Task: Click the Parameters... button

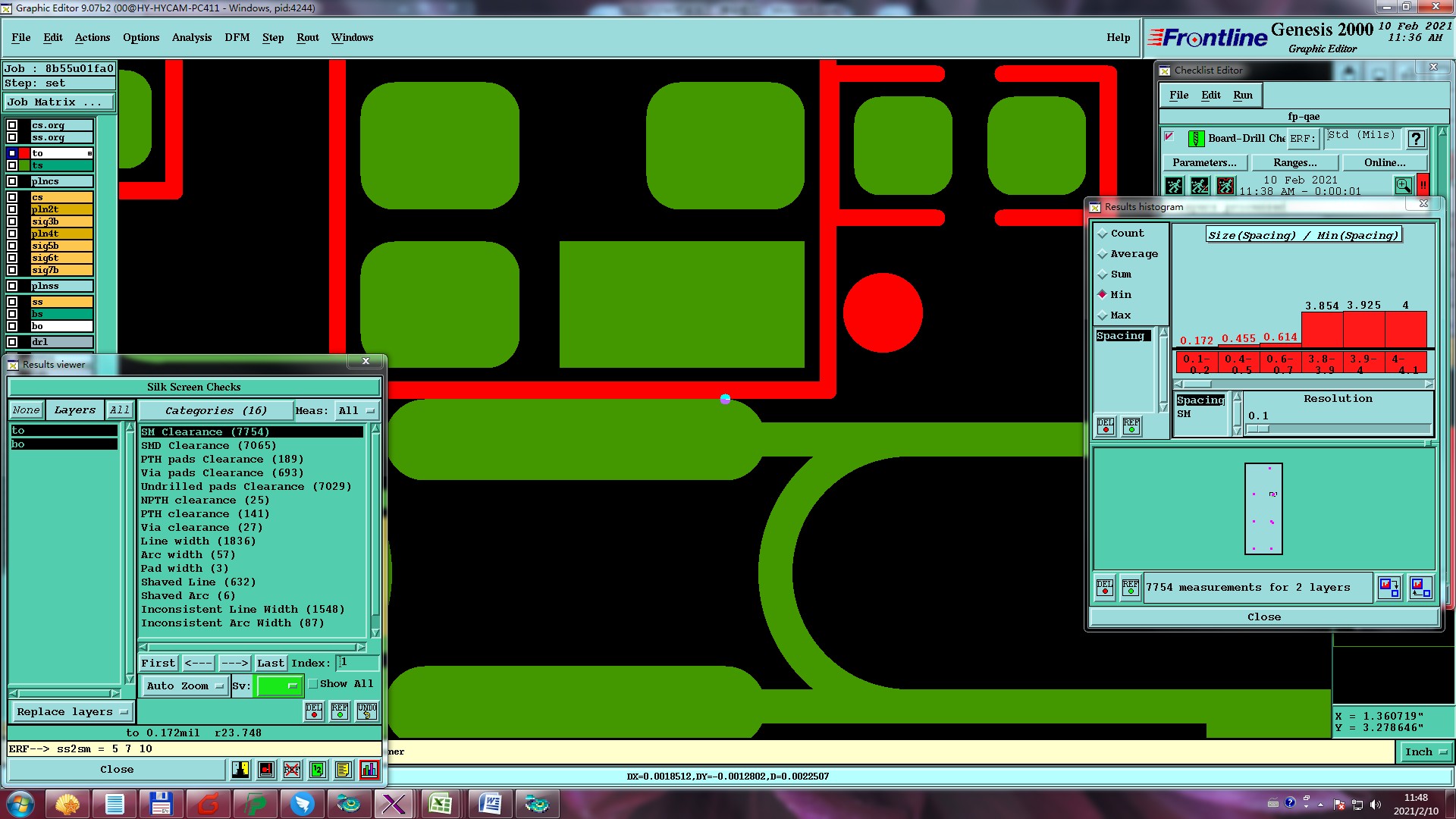Action: pos(1203,162)
